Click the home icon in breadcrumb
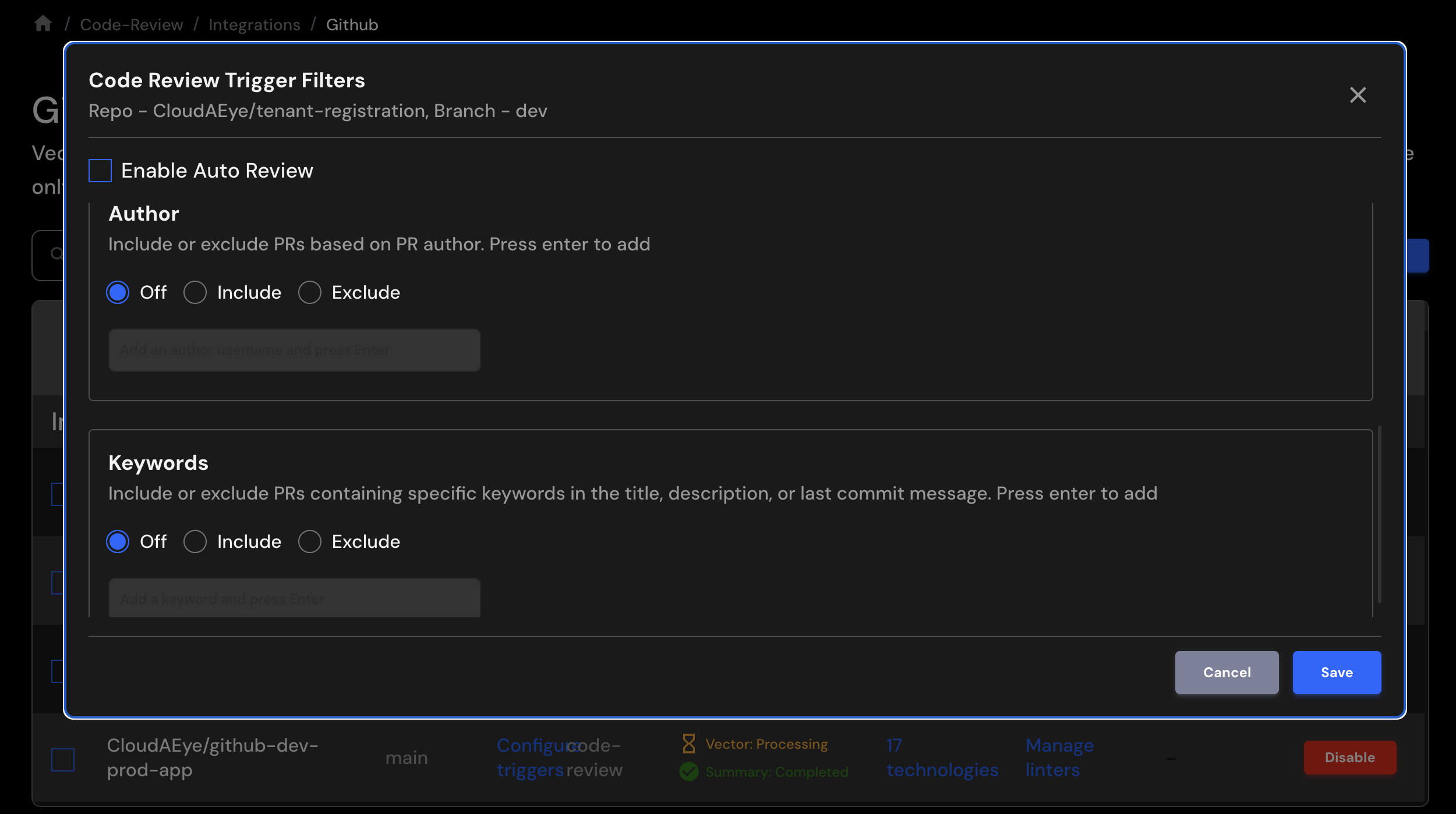1456x814 pixels. pos(43,24)
